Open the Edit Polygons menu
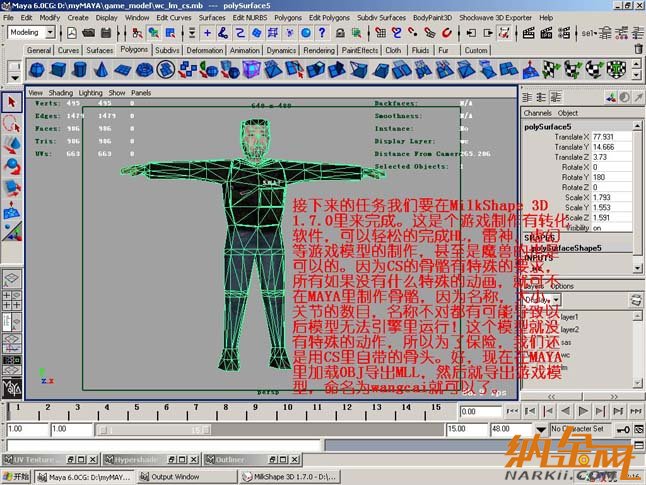Viewport: 646px width, 485px height. click(329, 18)
